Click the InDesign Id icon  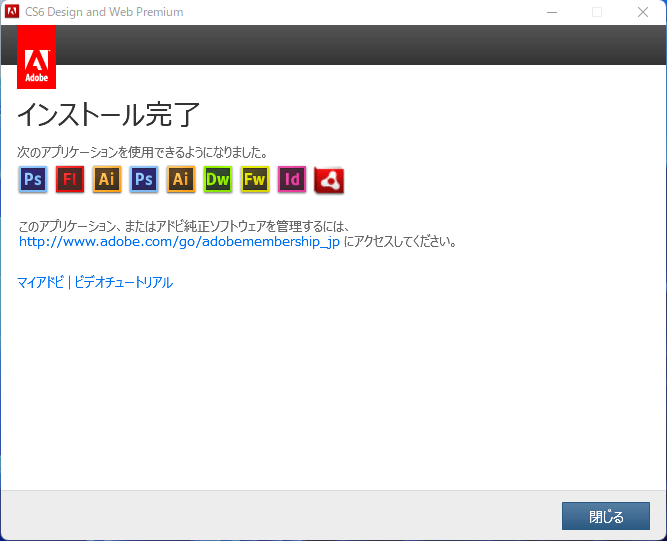coord(292,179)
